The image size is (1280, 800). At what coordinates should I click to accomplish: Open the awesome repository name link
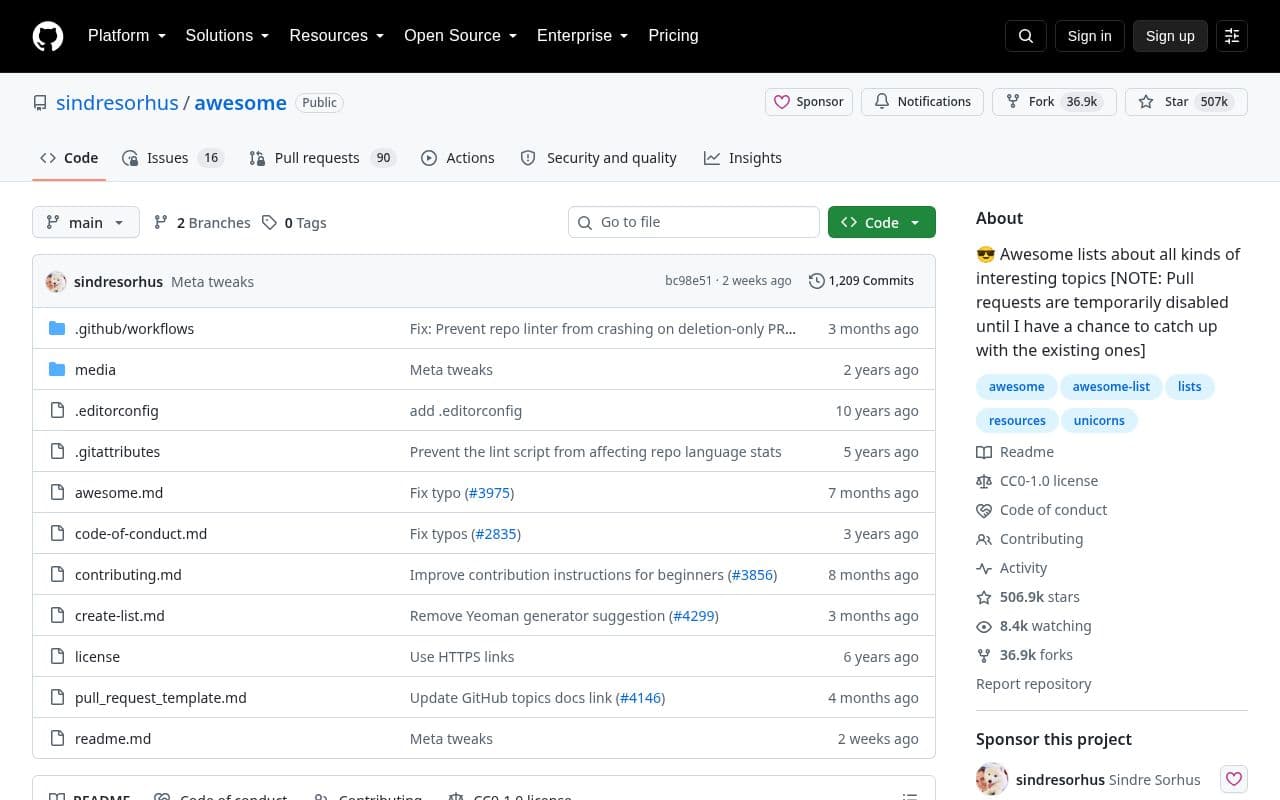coord(240,103)
